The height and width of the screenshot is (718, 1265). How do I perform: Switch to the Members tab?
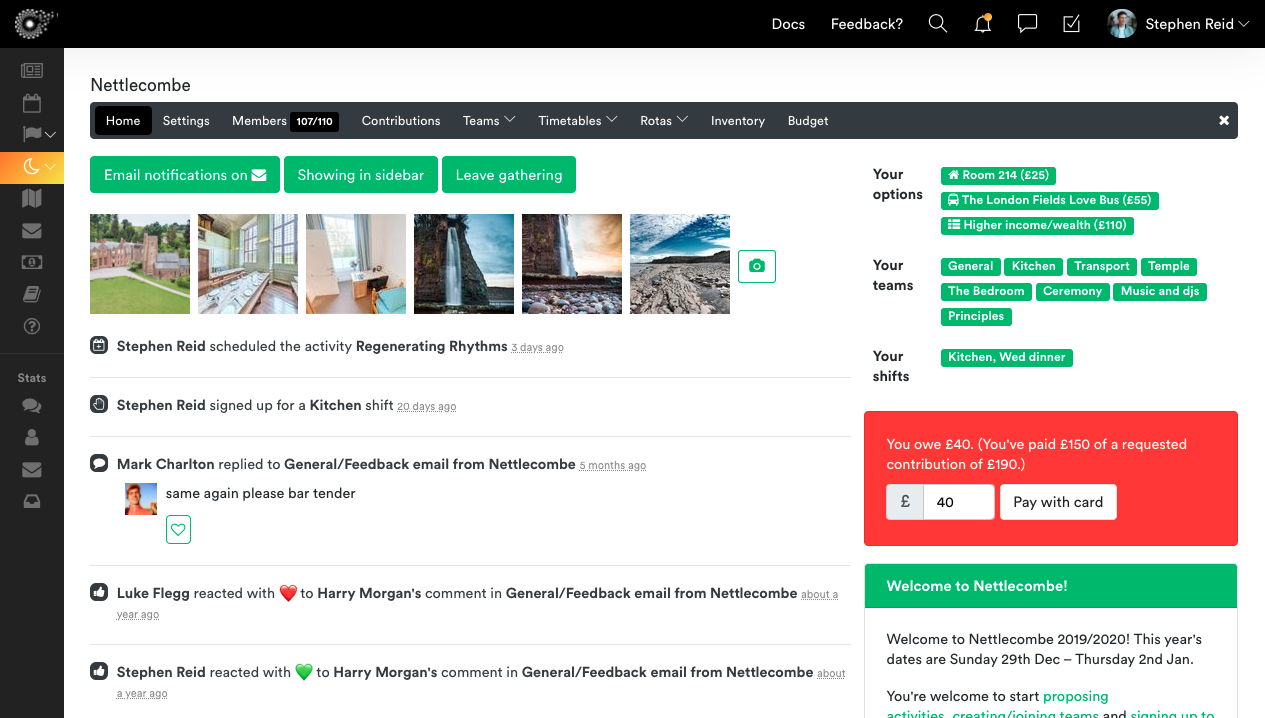[284, 121]
